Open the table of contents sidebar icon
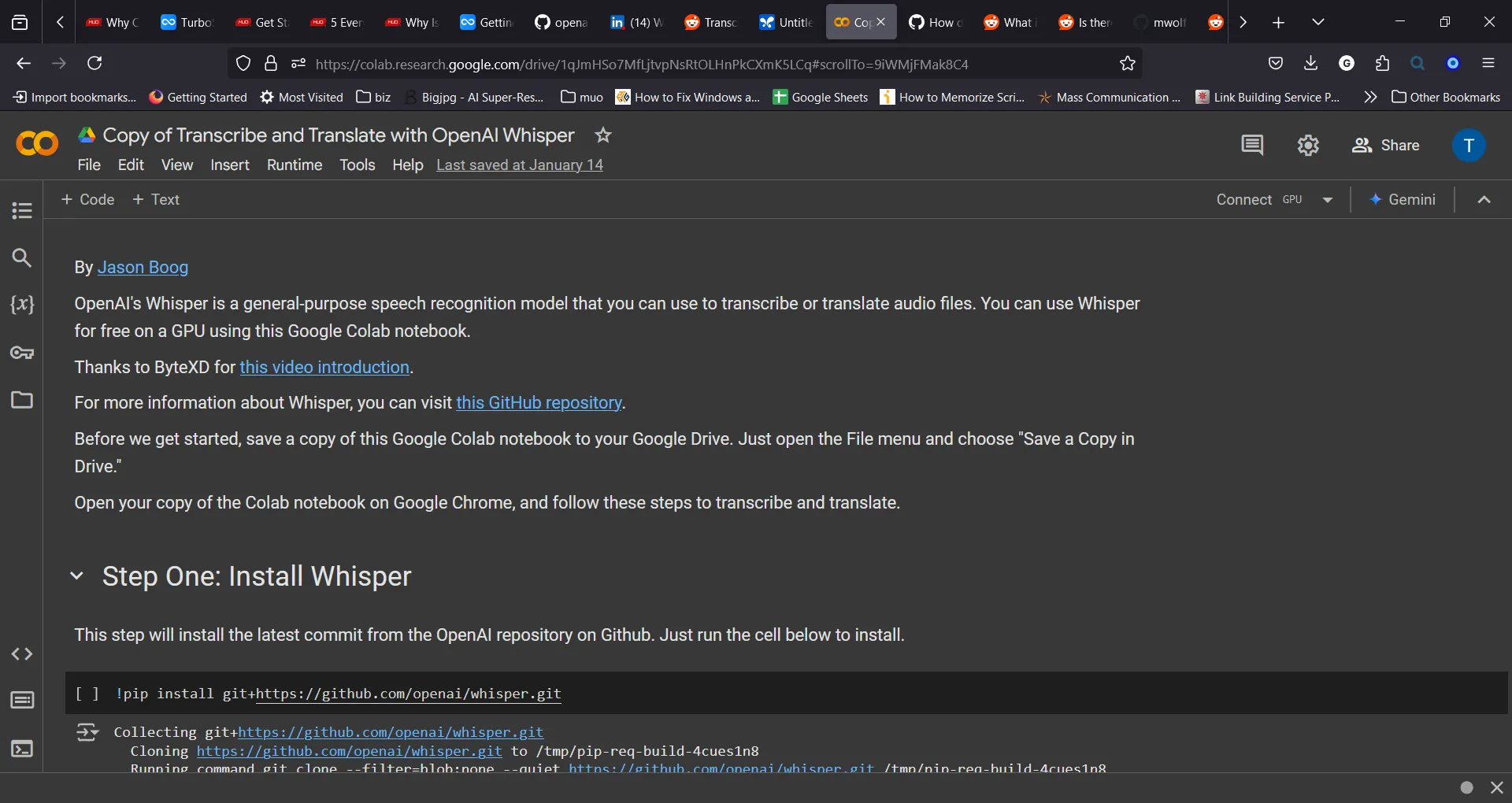1512x803 pixels. pos(22,211)
